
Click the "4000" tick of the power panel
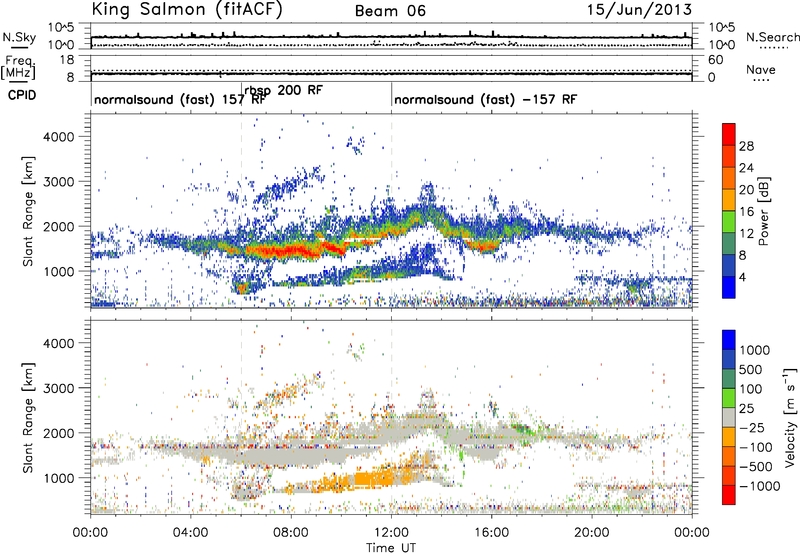point(58,137)
